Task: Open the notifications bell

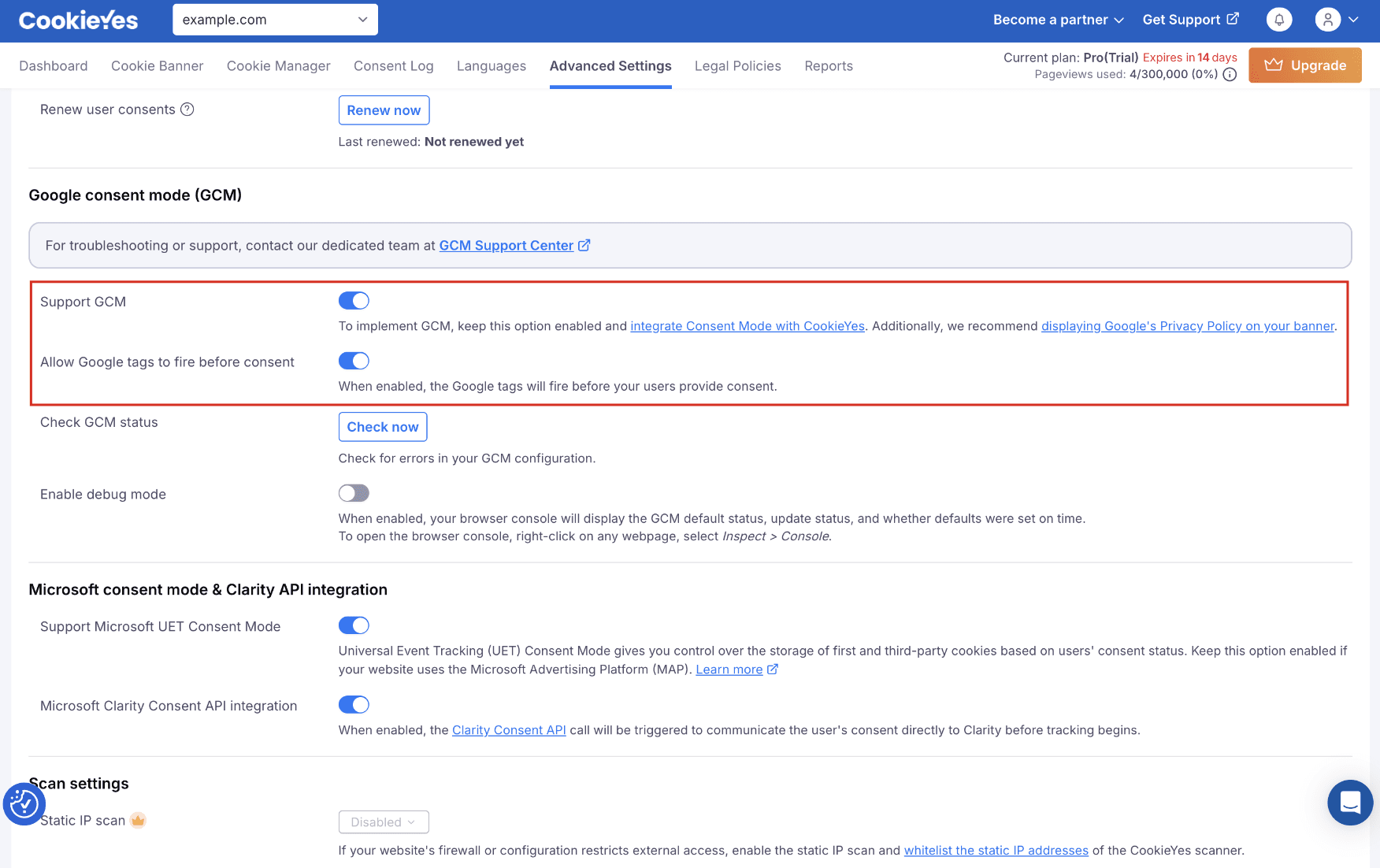Action: (1279, 20)
